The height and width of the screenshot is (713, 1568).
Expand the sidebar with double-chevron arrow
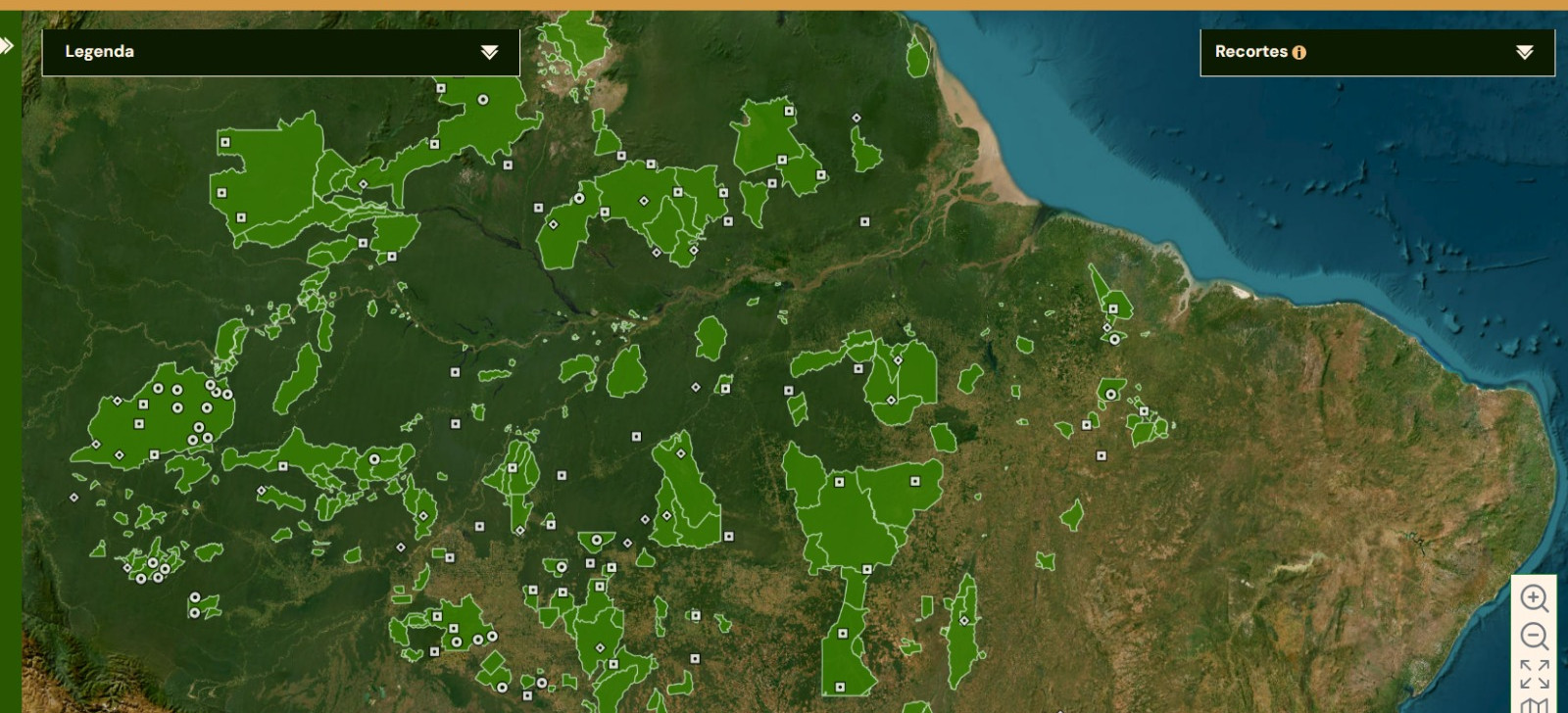point(7,46)
